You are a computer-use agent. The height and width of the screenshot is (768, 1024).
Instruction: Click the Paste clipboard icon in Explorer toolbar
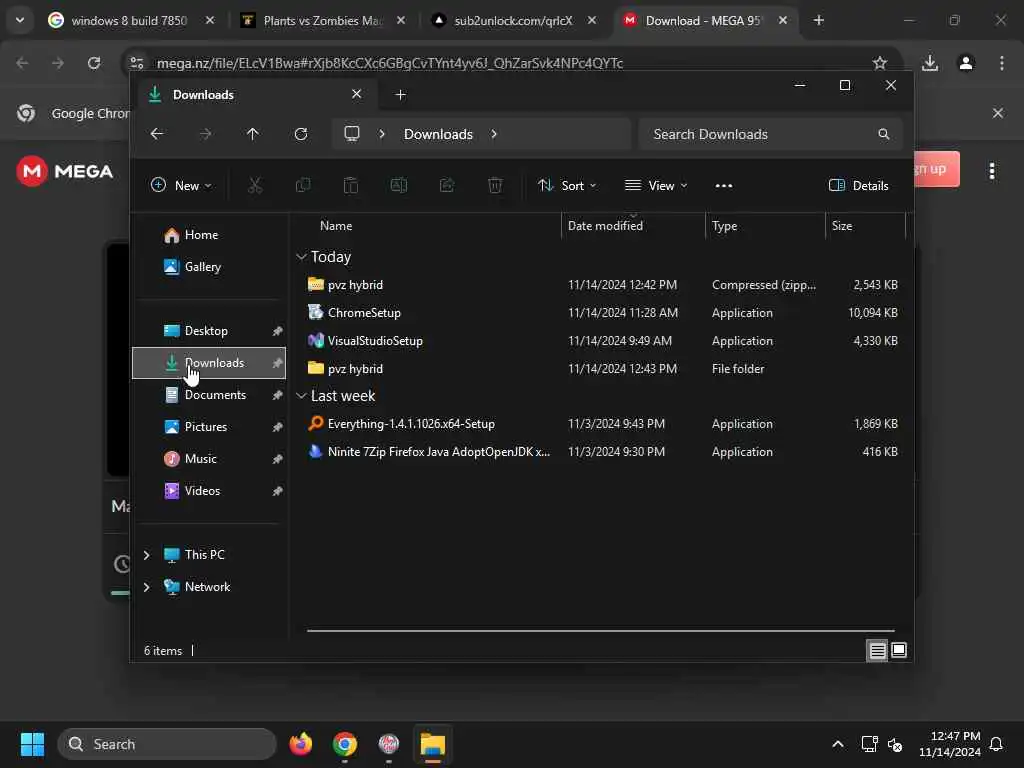(351, 185)
